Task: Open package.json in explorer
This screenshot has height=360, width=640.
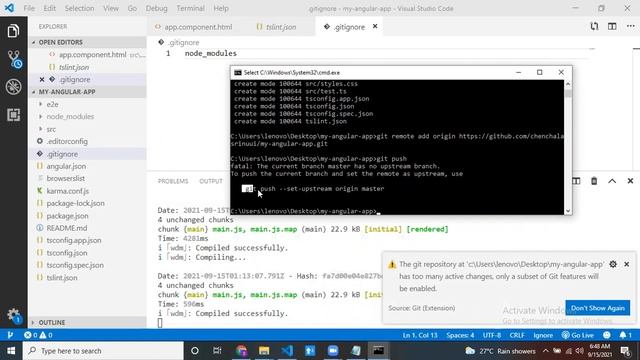Action: [67, 216]
